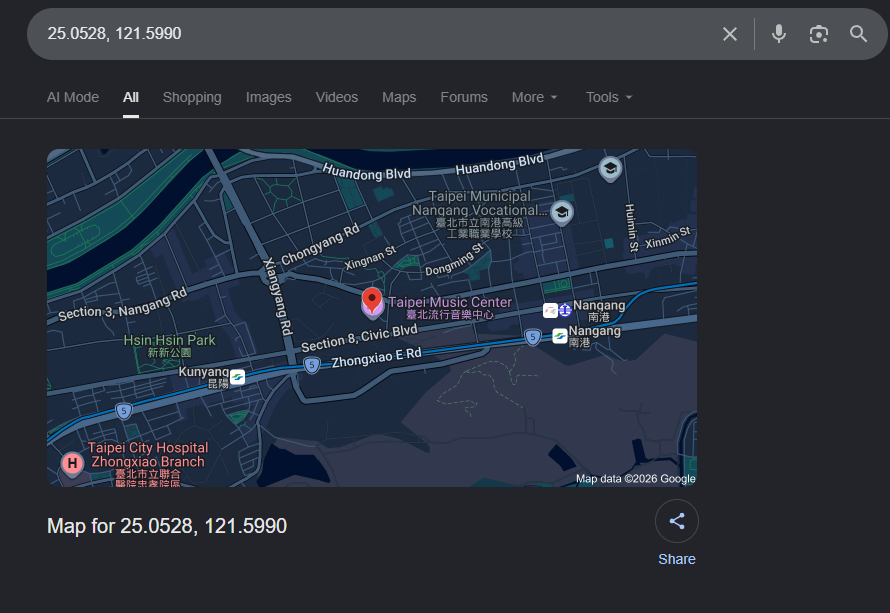This screenshot has width=890, height=613.
Task: Click the Xiangyang Rd label
Action: click(x=278, y=296)
